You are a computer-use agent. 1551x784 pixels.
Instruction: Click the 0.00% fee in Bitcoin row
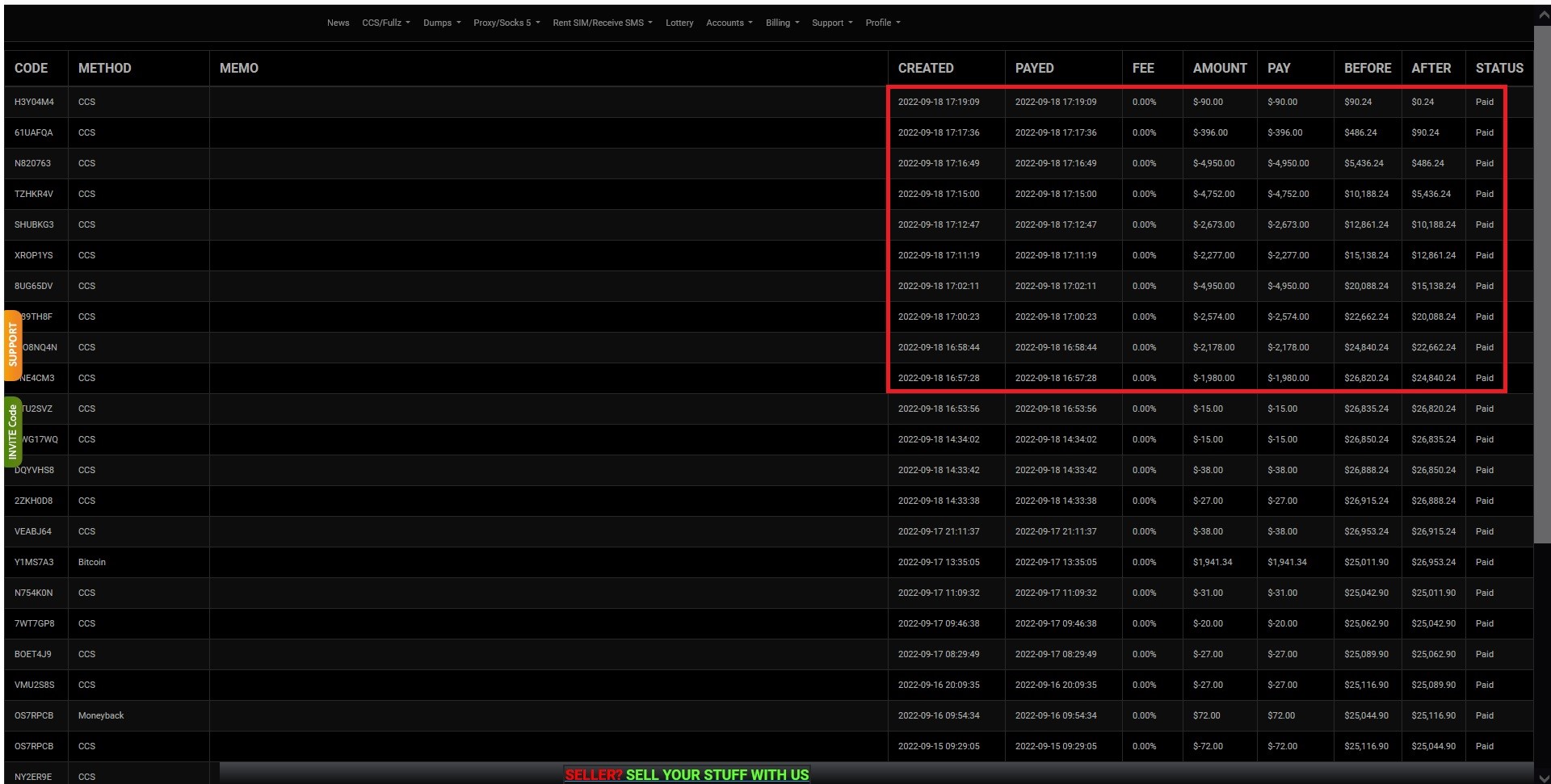pyautogui.click(x=1144, y=562)
